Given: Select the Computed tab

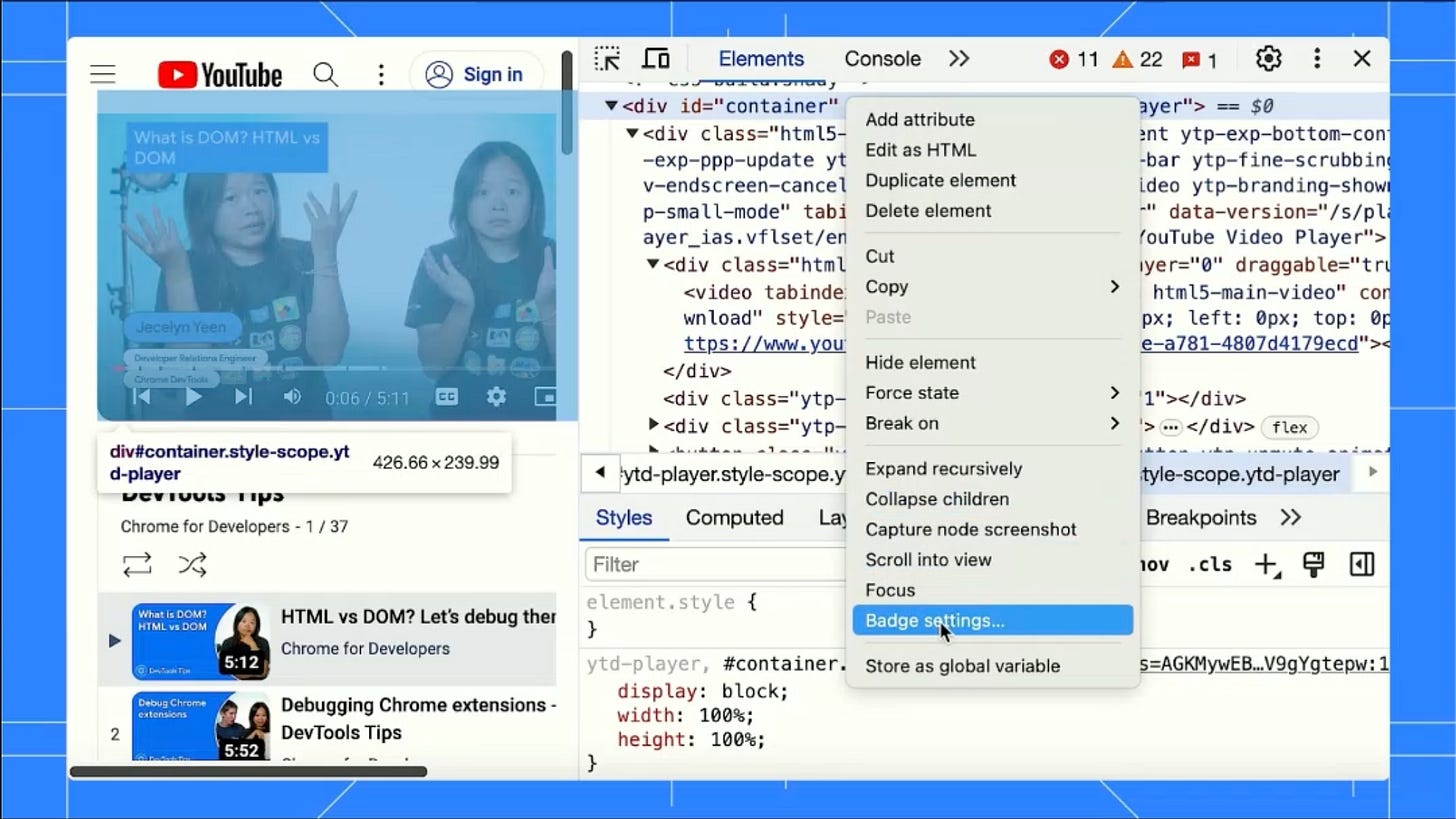Looking at the screenshot, I should click(x=734, y=518).
